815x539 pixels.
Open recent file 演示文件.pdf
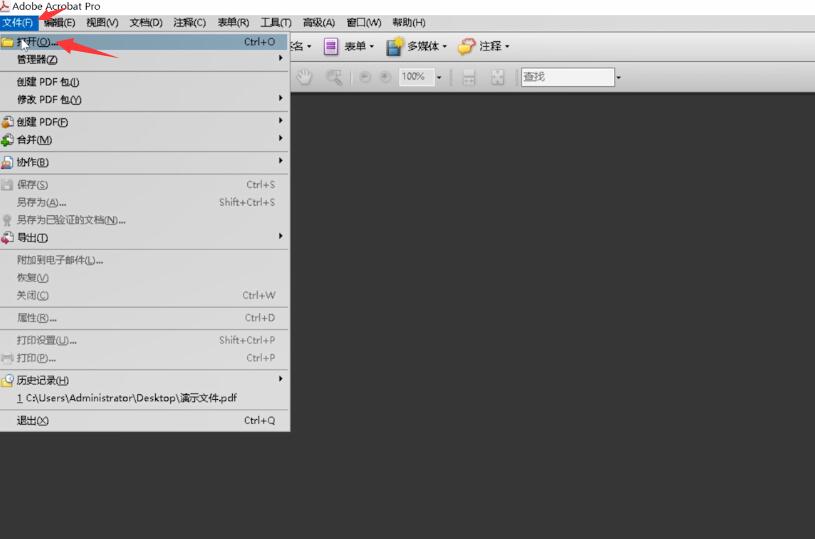[x=144, y=398]
